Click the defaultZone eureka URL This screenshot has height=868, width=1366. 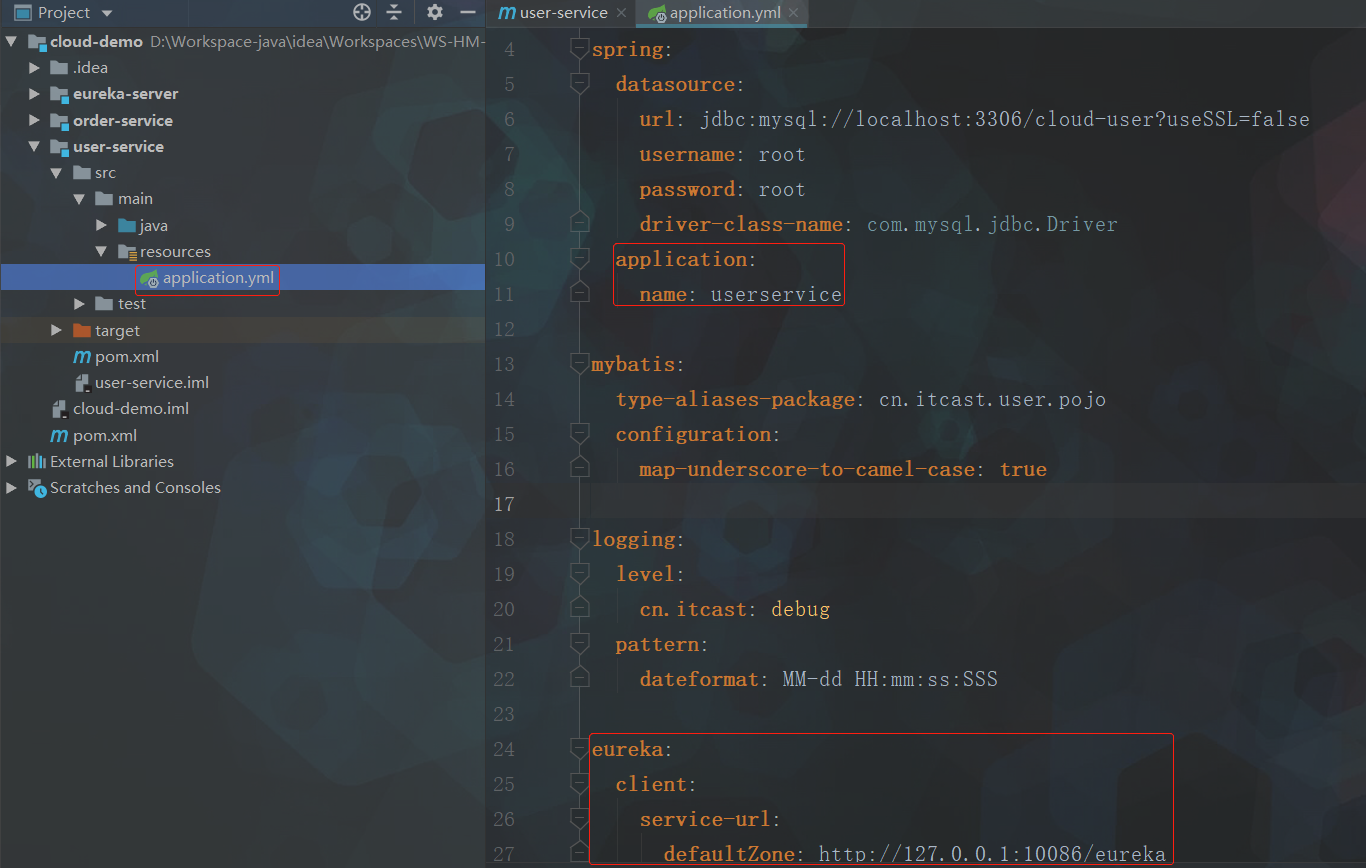point(992,854)
